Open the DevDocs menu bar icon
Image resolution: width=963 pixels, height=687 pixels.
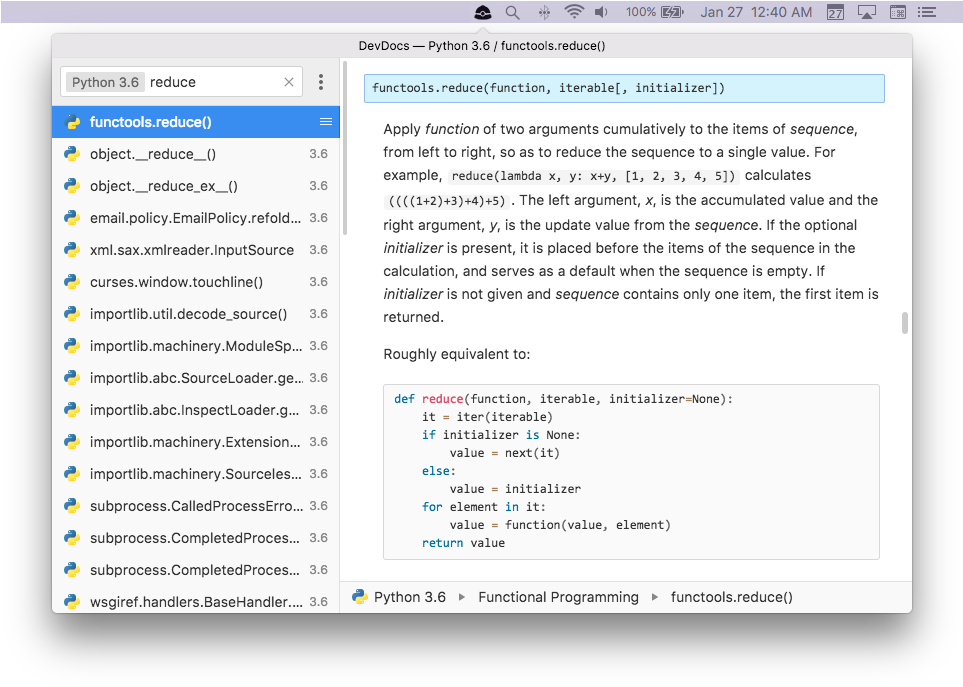pos(483,12)
